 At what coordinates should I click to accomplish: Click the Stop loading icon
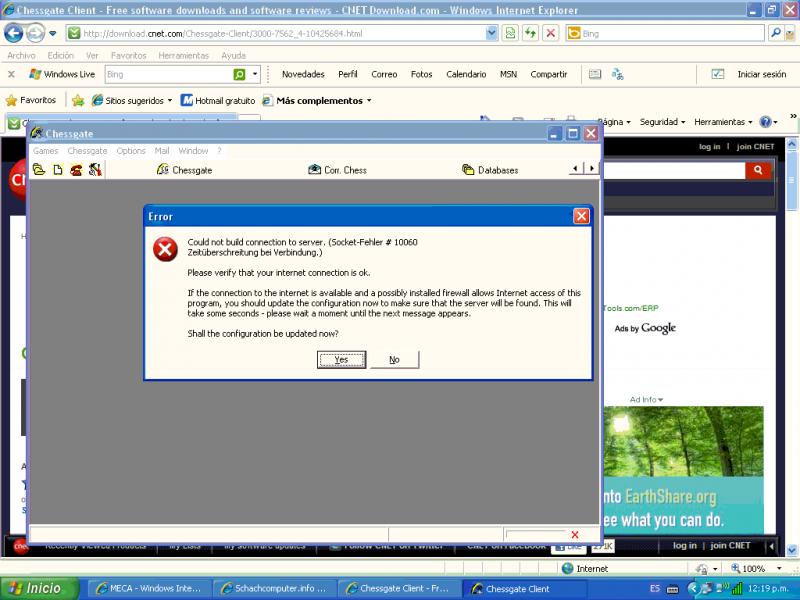pyautogui.click(x=551, y=34)
